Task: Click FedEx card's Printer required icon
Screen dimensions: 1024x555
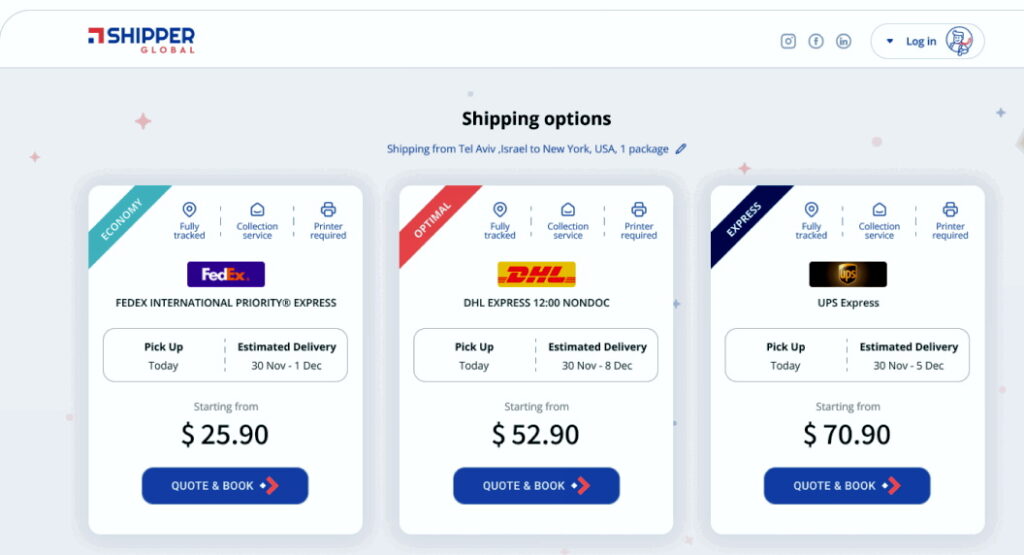Action: [x=328, y=210]
